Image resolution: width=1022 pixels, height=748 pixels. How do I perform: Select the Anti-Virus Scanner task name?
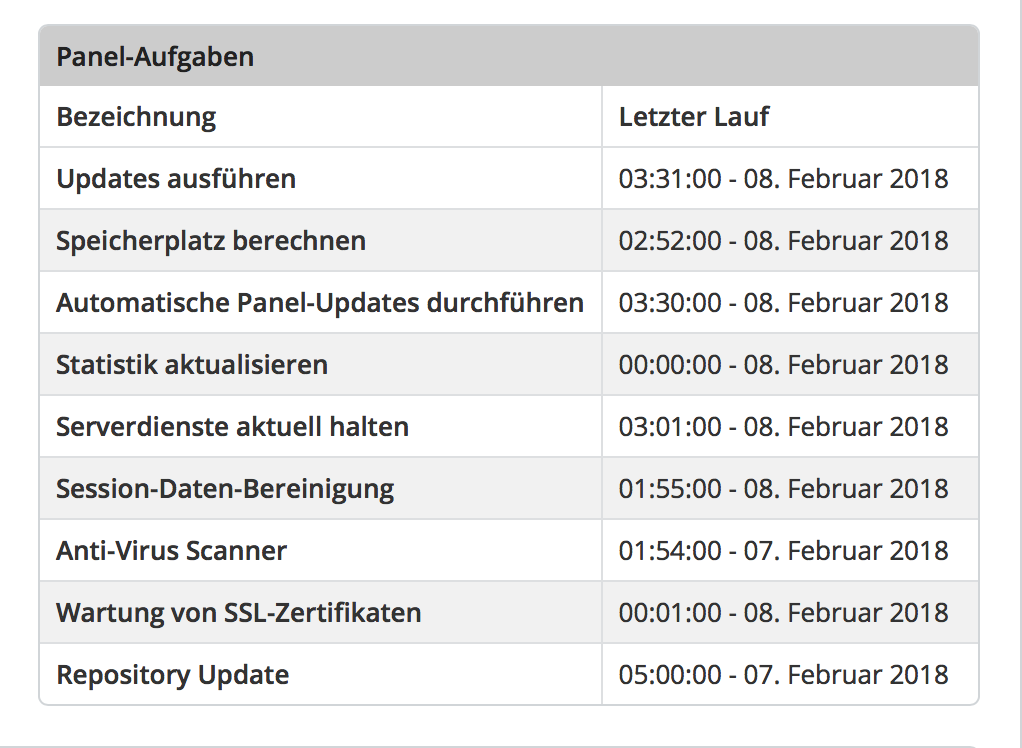coord(172,551)
